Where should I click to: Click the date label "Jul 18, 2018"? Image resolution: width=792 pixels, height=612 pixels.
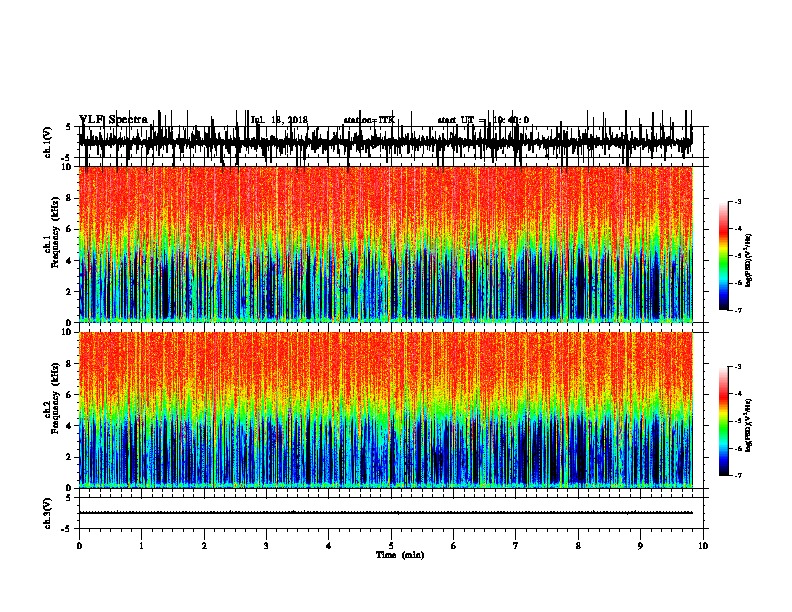279,120
